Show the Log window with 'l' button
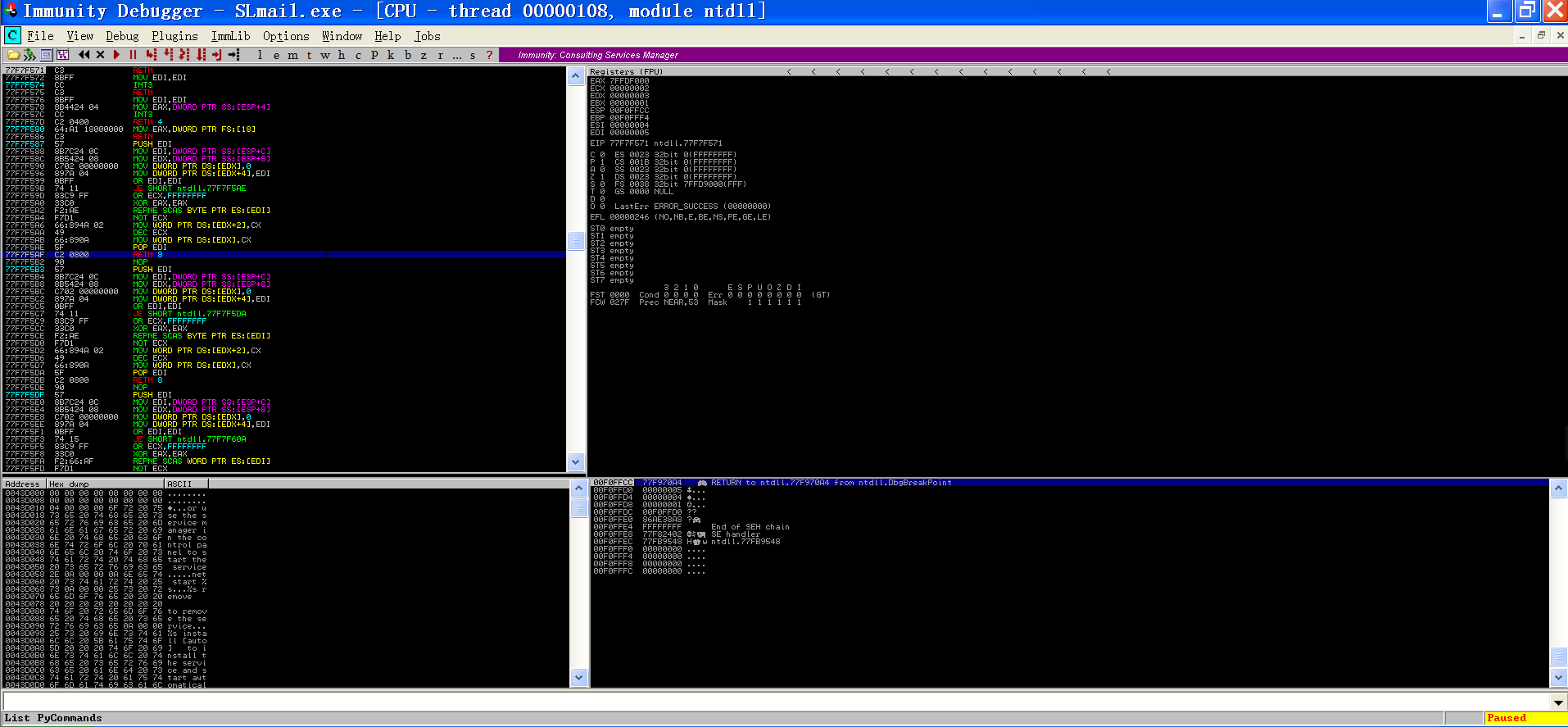This screenshot has height=727, width=1568. click(260, 55)
